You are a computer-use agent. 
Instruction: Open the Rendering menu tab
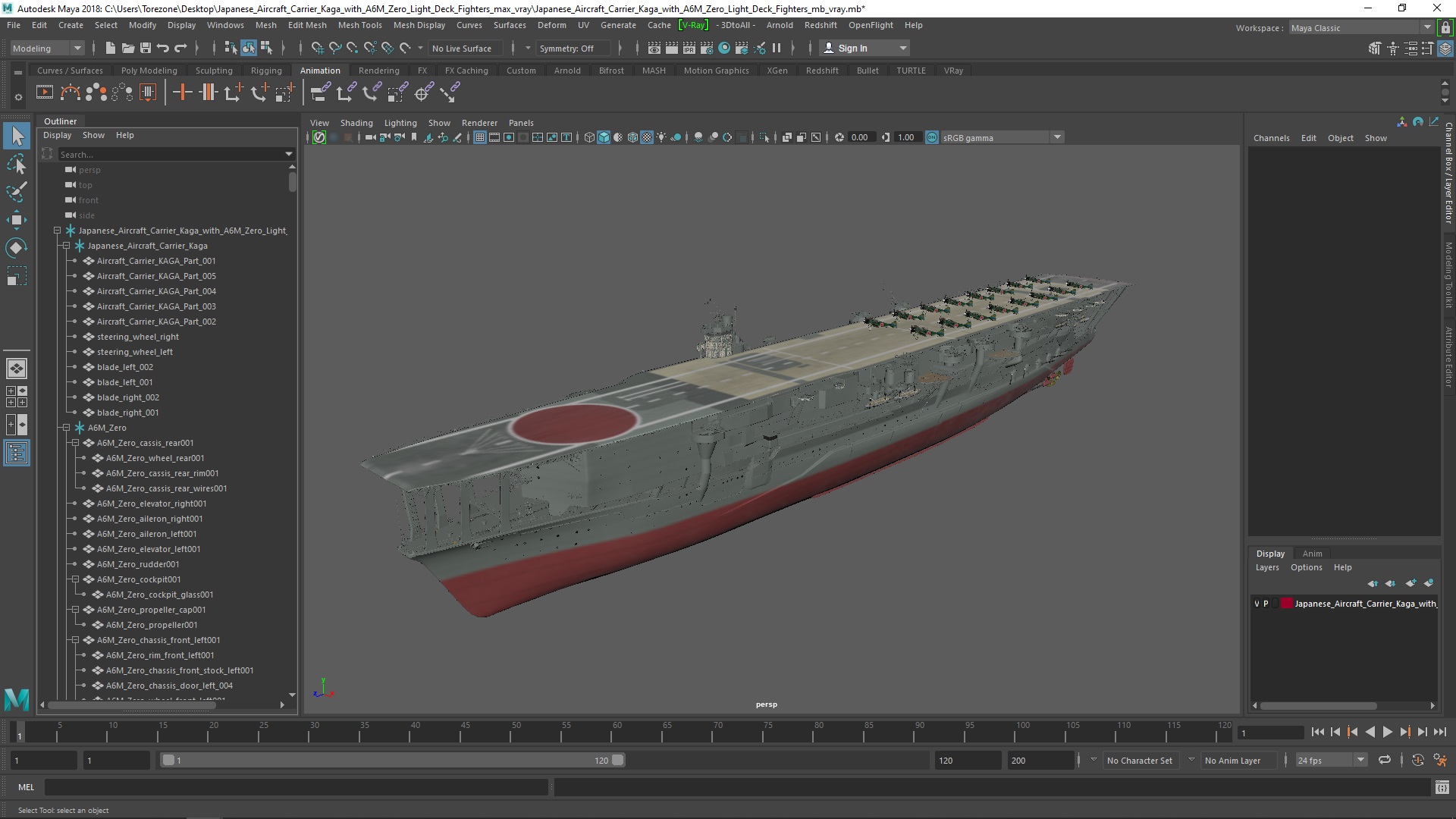pos(378,70)
